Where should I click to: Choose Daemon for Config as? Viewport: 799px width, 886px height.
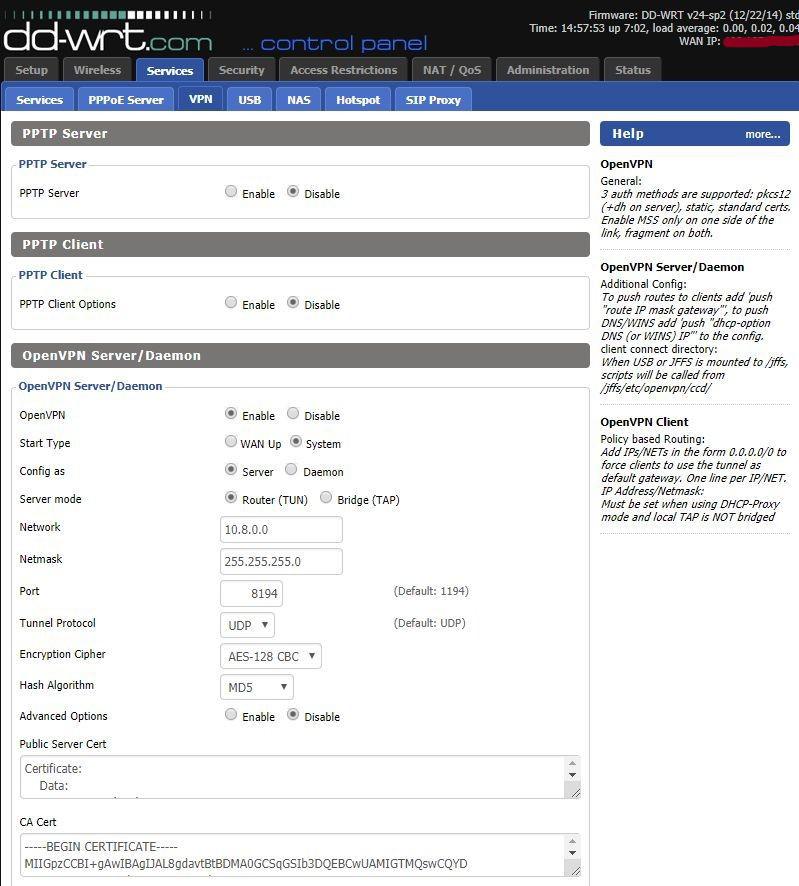[291, 469]
